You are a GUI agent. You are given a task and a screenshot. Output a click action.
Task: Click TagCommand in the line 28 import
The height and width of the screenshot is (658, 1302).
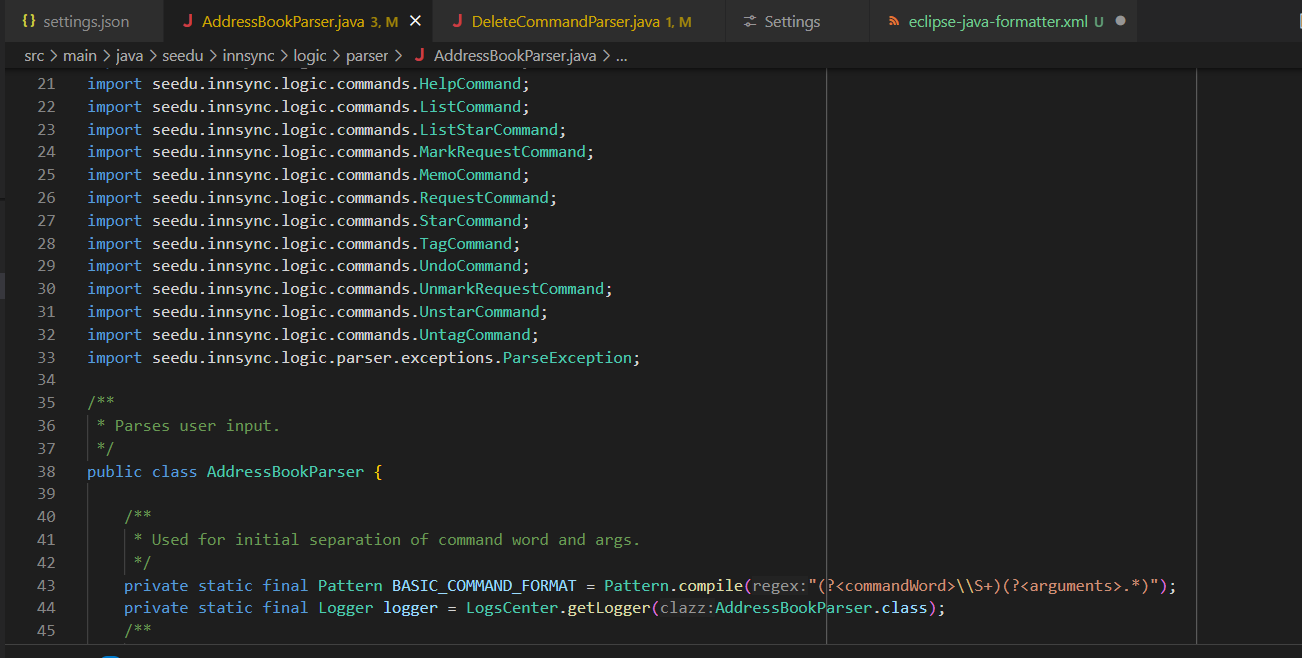click(x=466, y=244)
